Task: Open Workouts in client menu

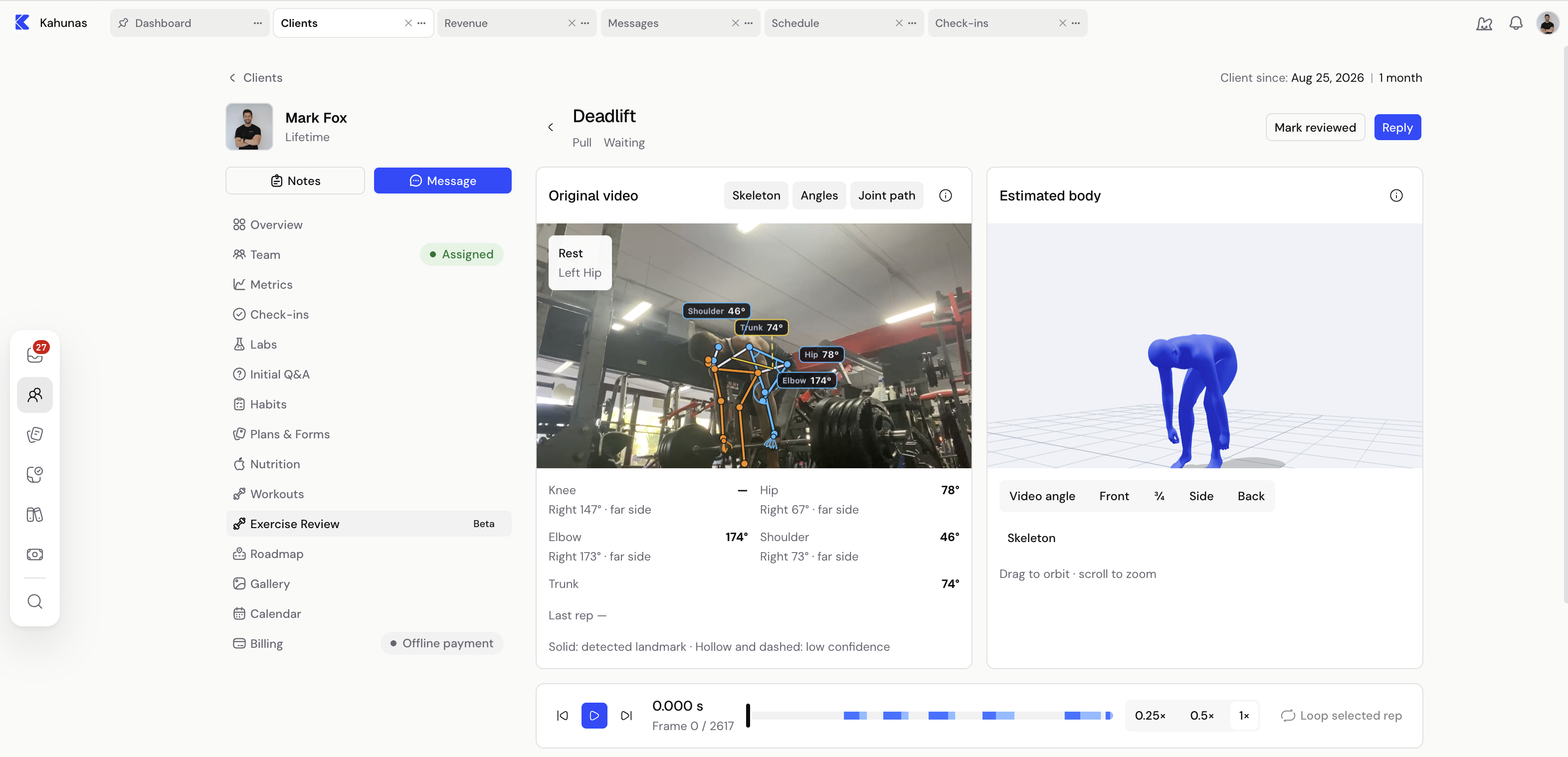Action: coord(368,494)
